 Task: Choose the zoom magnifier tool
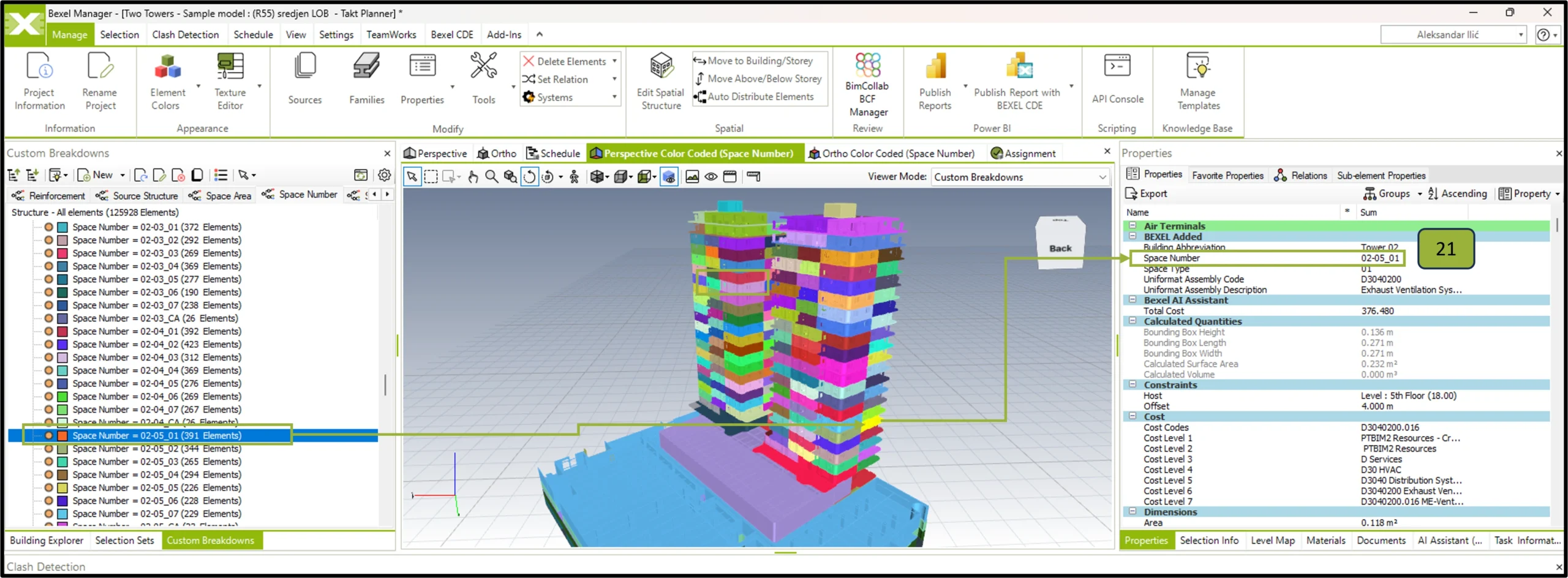coord(491,177)
